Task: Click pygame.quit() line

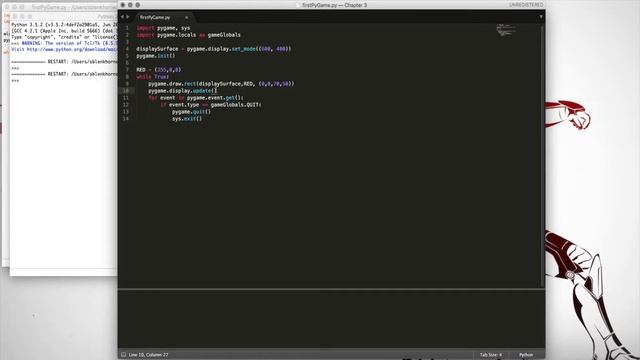Action: 191,111
